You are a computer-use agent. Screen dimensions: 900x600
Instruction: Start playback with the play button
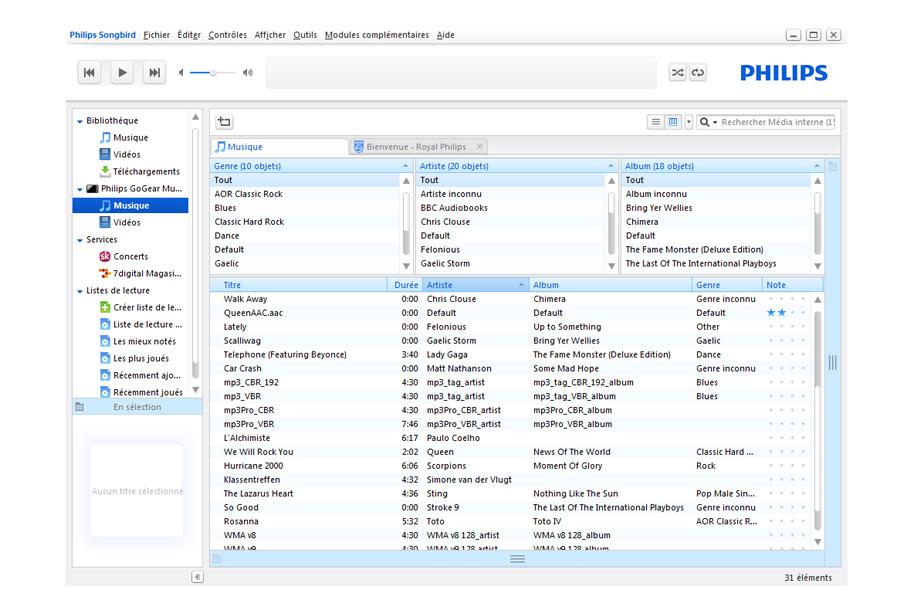122,73
